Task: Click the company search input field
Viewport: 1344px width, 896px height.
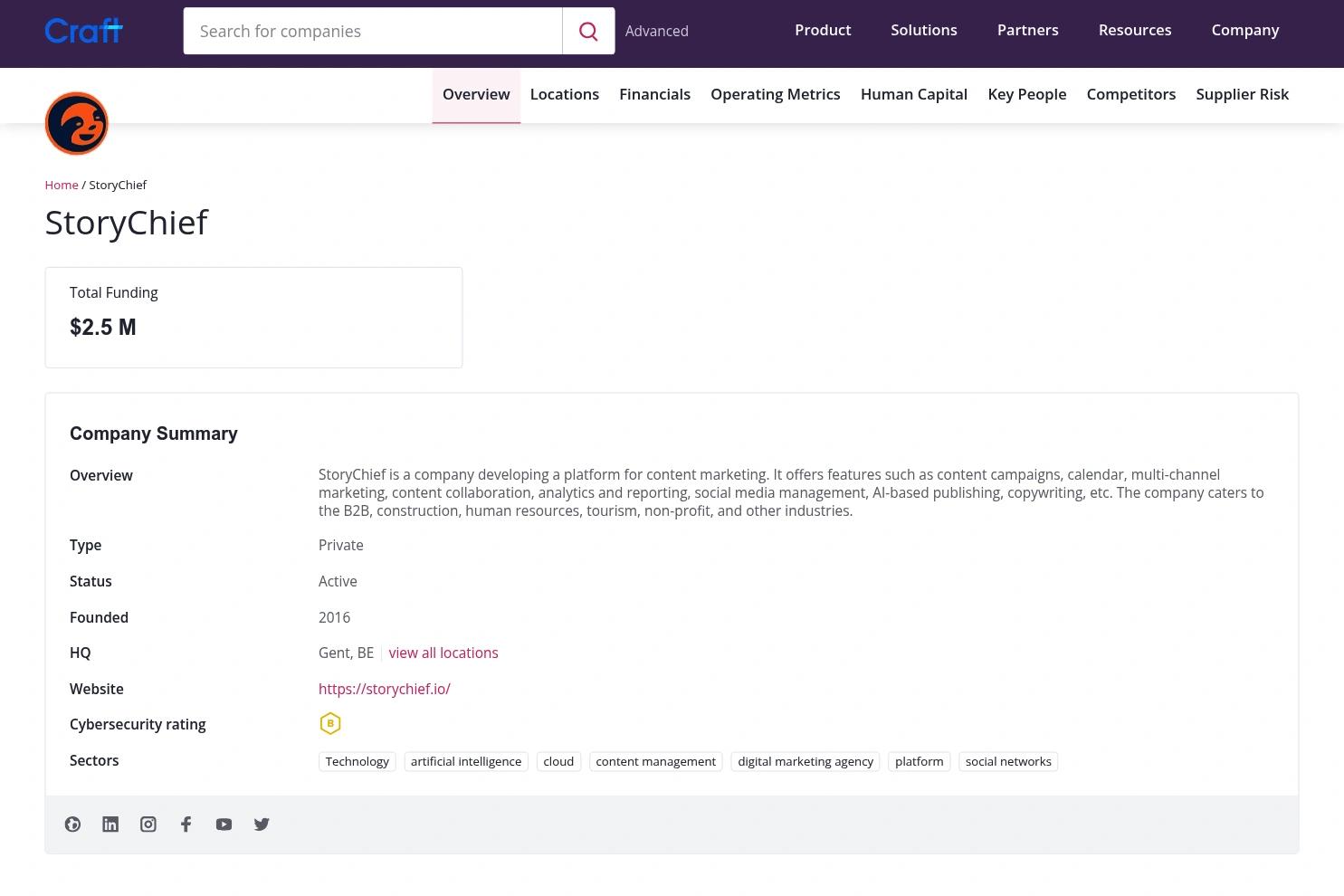Action: (372, 31)
